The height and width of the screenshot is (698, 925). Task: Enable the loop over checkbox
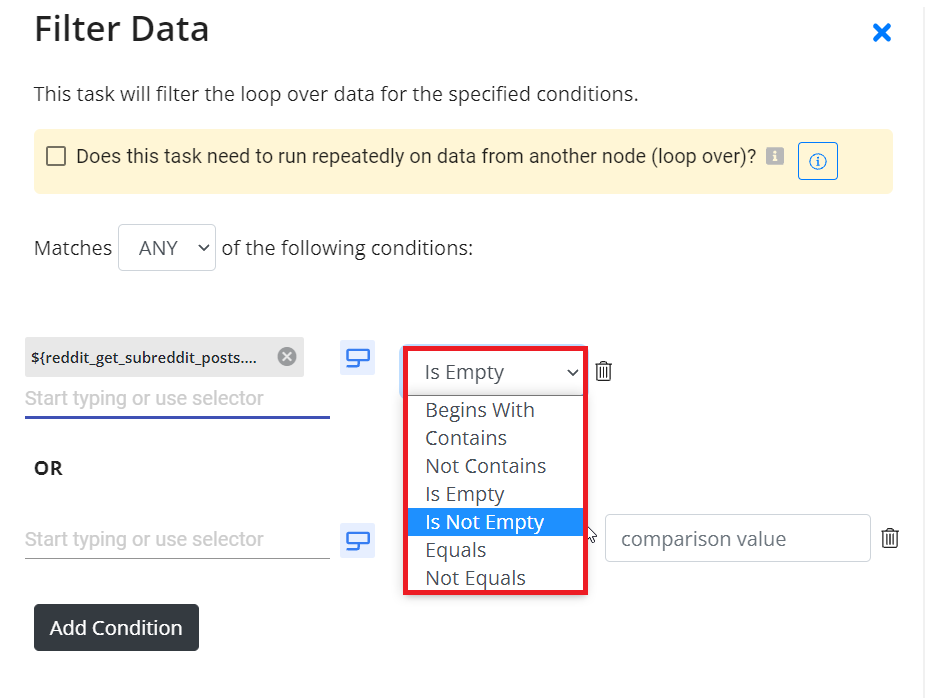tap(56, 156)
